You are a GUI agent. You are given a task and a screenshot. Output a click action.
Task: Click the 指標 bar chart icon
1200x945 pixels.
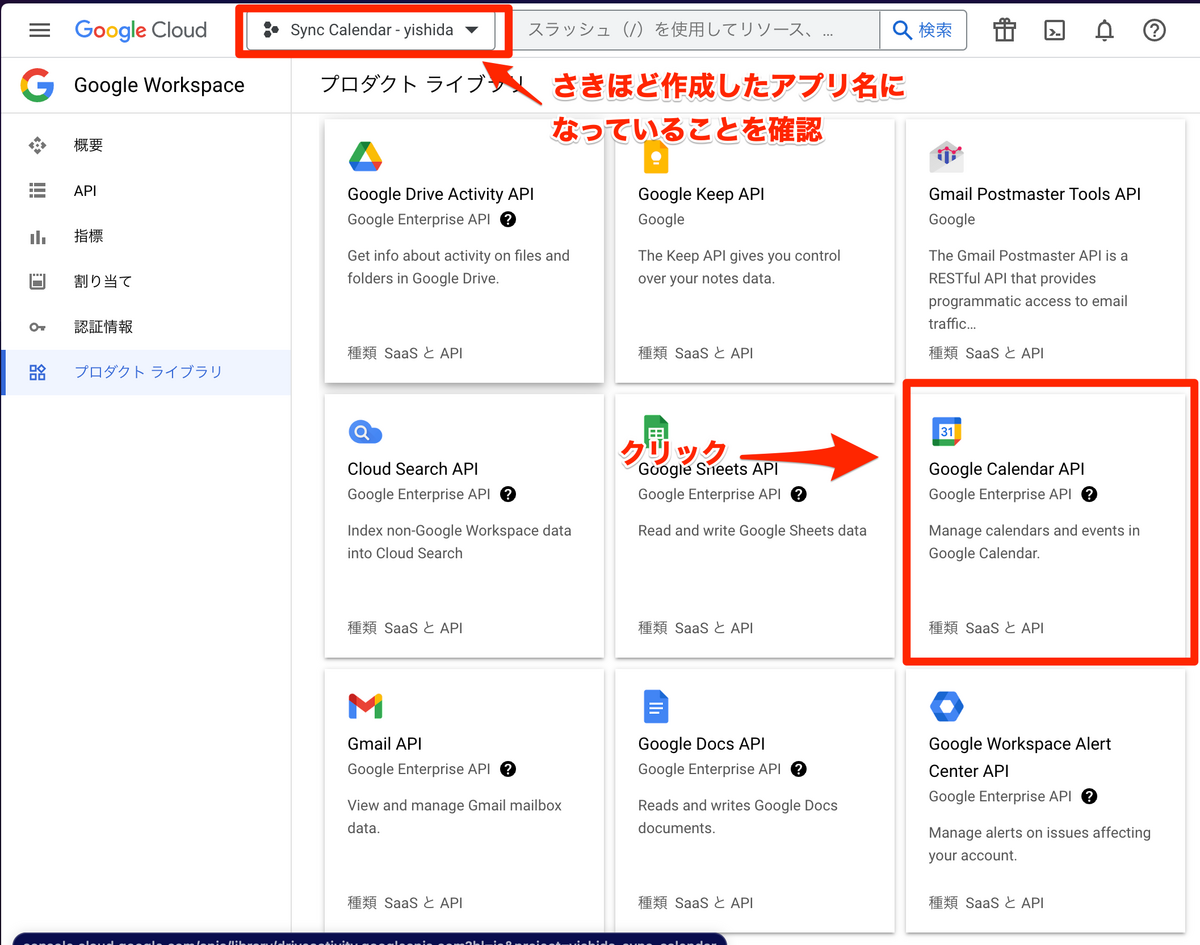pos(38,236)
